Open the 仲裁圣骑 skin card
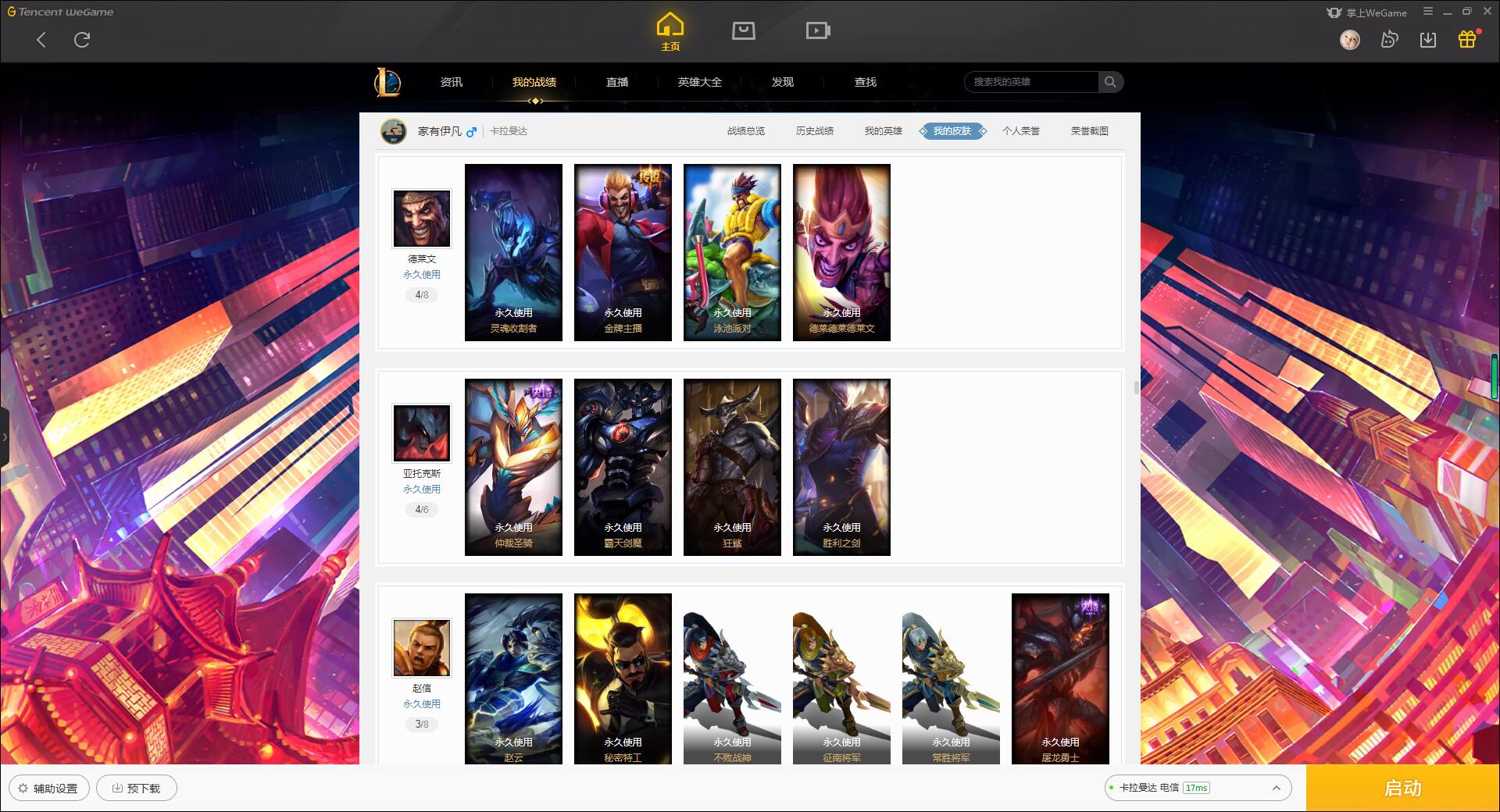This screenshot has height=812, width=1500. pyautogui.click(x=513, y=467)
